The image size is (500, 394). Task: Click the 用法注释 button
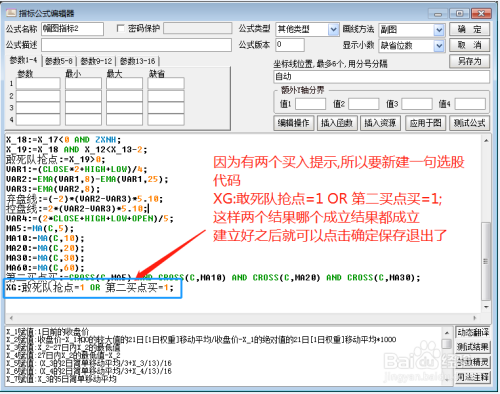click(x=473, y=377)
